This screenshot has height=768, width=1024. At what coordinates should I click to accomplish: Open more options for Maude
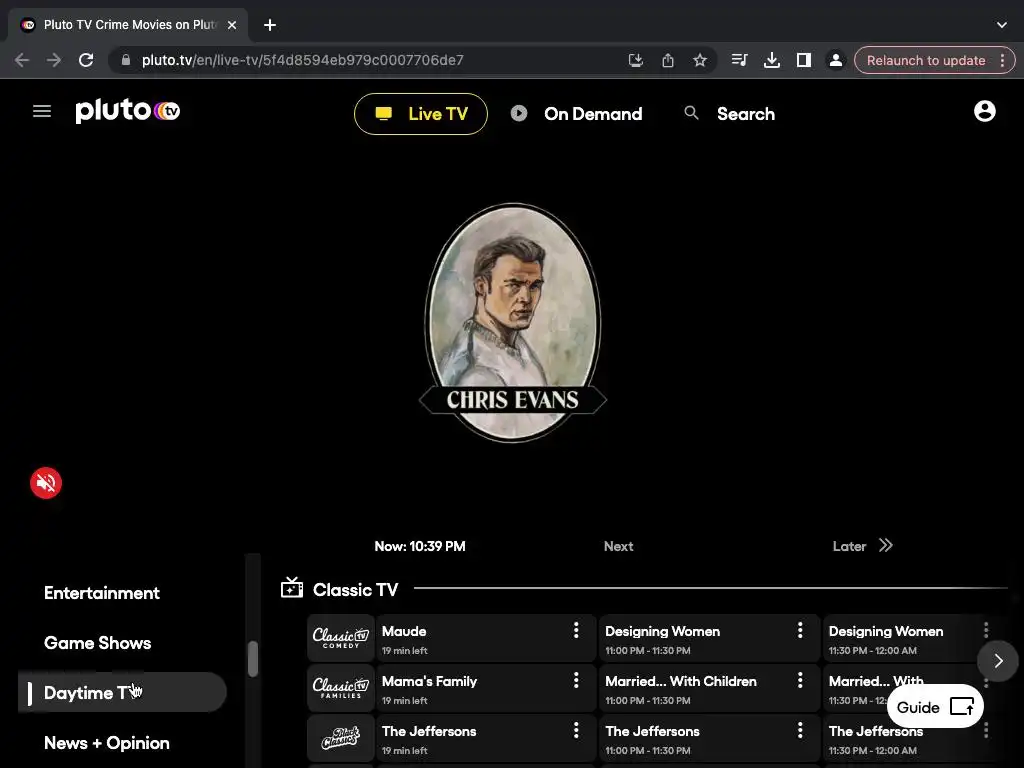click(576, 630)
